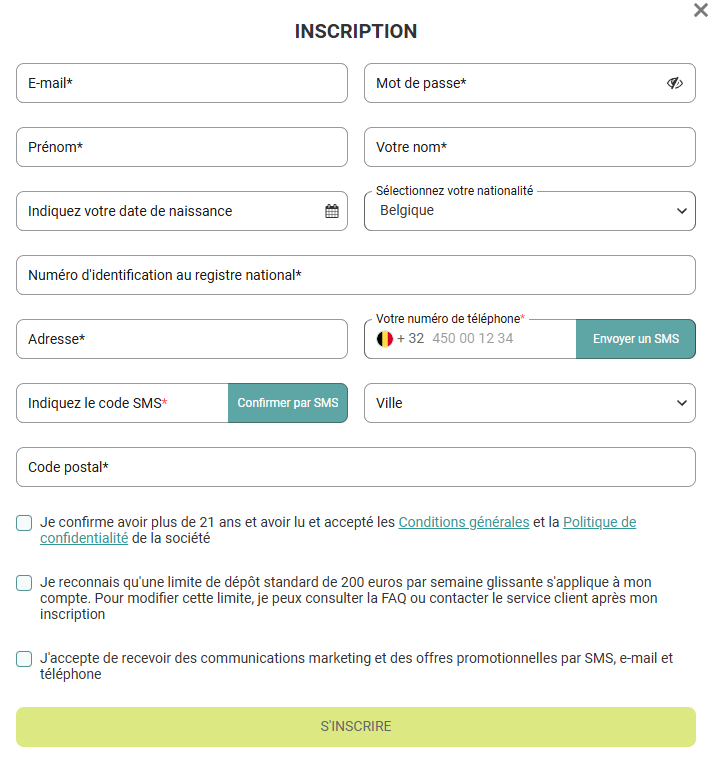Enable marketing communications checkbox
This screenshot has height=768, width=710.
pos(24,658)
